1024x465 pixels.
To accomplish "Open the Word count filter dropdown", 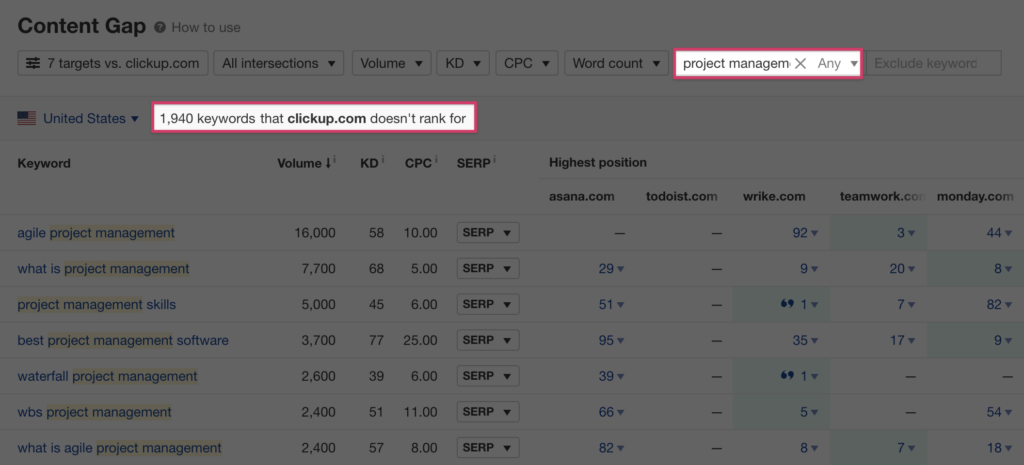I will [616, 63].
